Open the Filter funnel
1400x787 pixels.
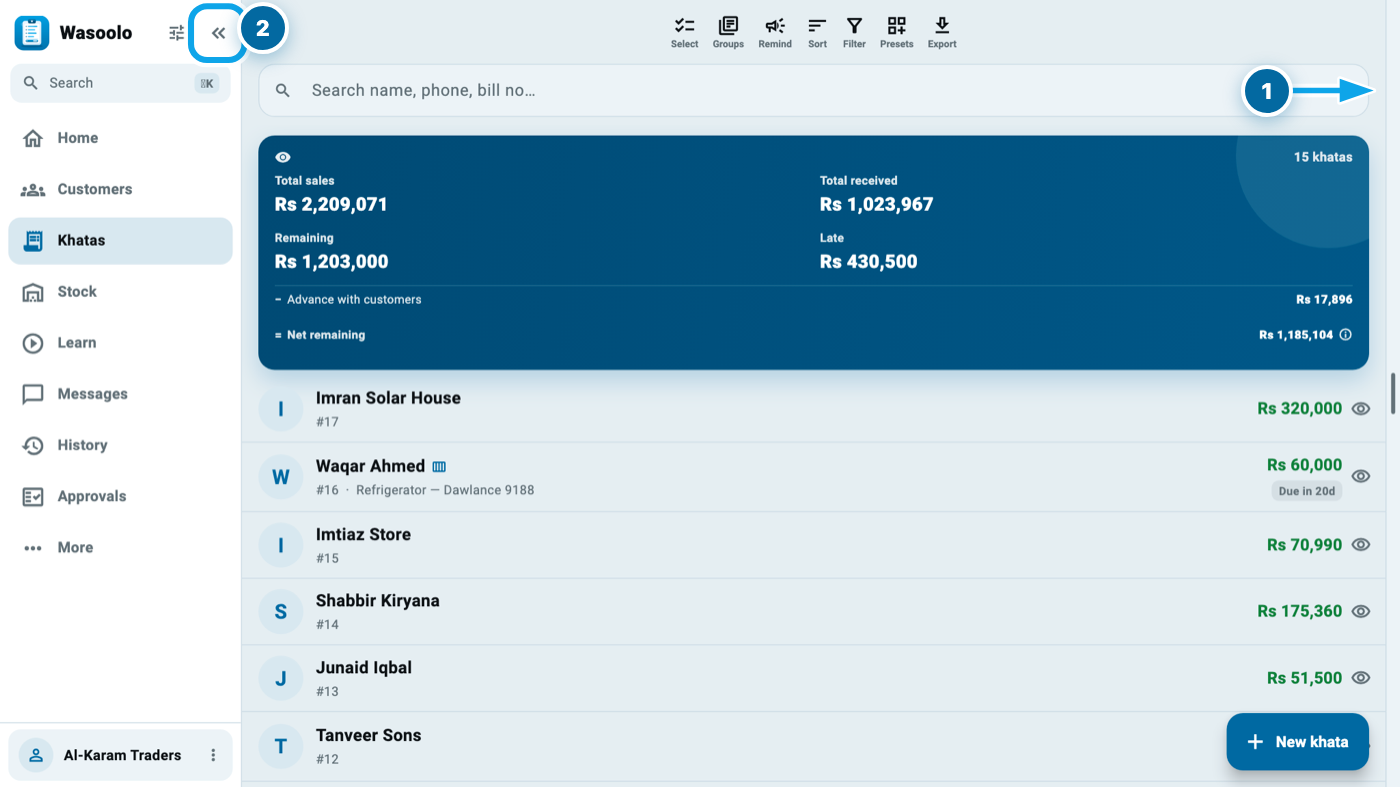(854, 32)
